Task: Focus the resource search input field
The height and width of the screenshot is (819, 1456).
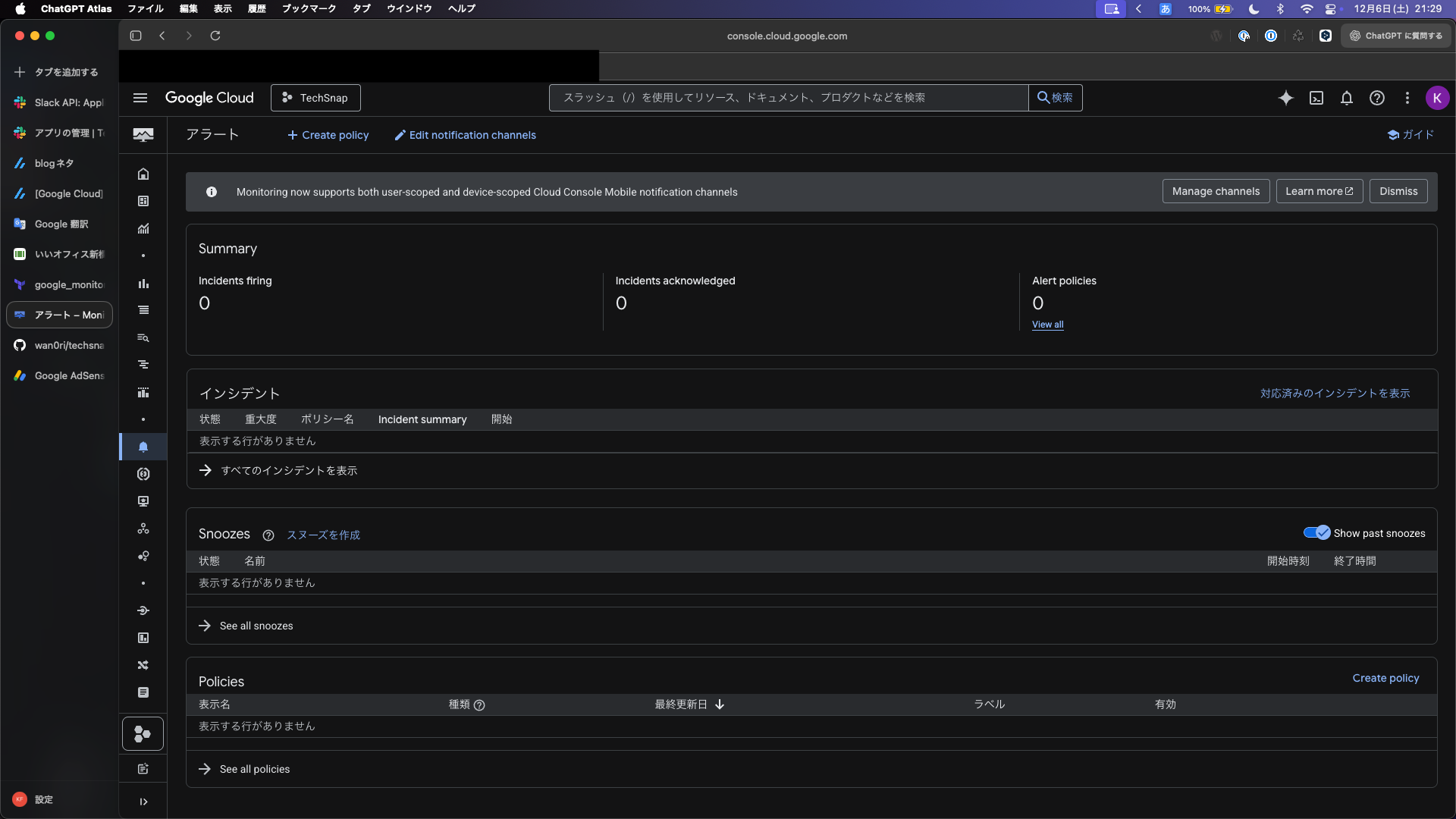Action: 789,98
